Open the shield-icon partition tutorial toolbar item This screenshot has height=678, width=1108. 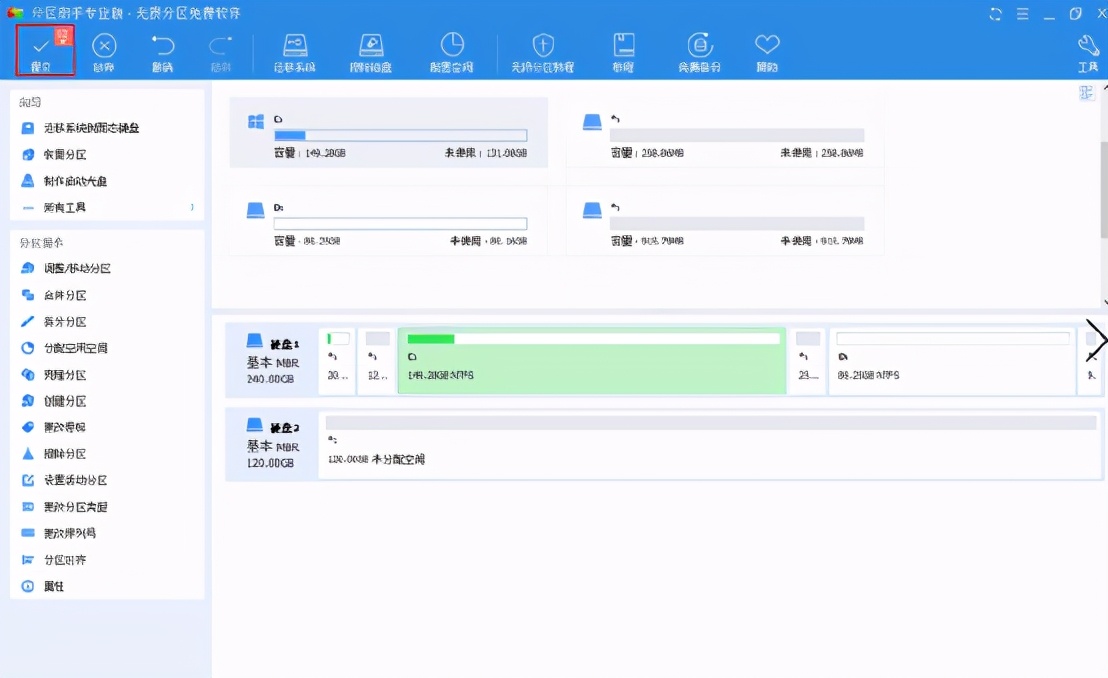[x=543, y=53]
